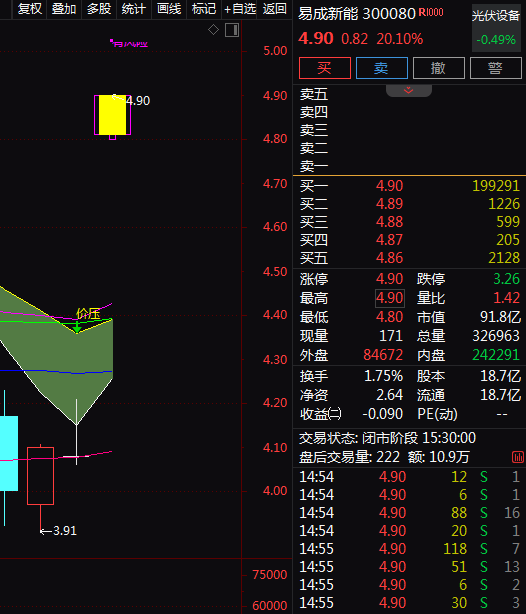Click the 价压 indicator label
The height and width of the screenshot is (614, 526).
pyautogui.click(x=88, y=313)
